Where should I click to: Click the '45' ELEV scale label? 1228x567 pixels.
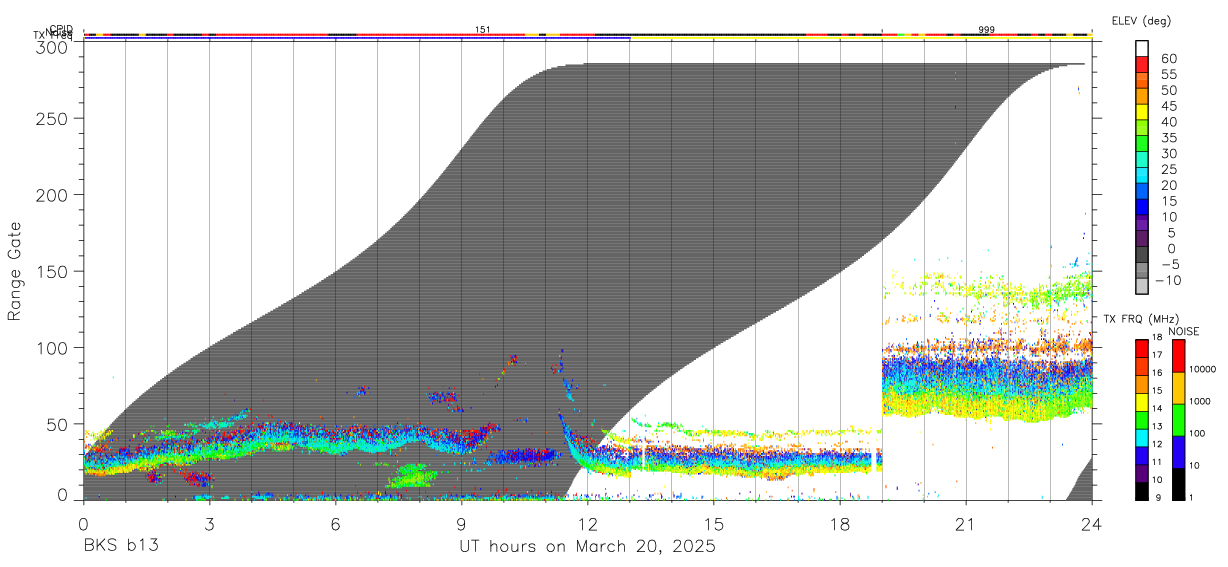point(1168,106)
